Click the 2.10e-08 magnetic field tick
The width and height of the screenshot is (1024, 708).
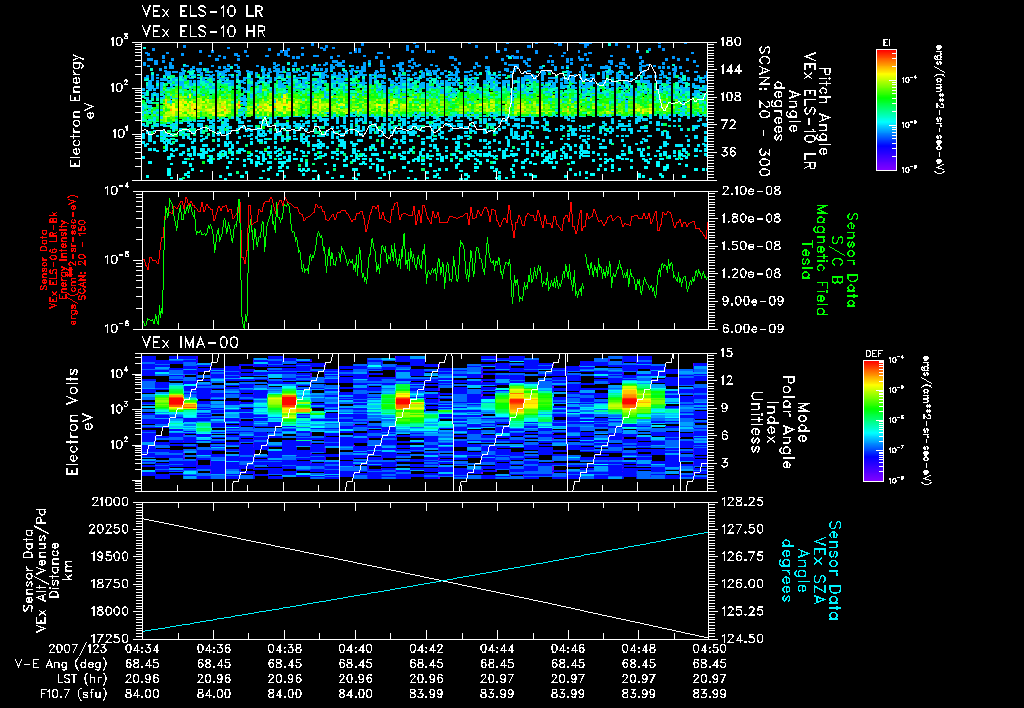coord(750,191)
